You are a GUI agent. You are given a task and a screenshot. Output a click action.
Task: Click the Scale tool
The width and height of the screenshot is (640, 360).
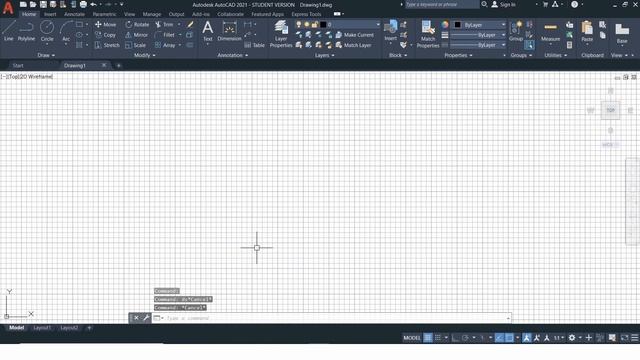136,45
